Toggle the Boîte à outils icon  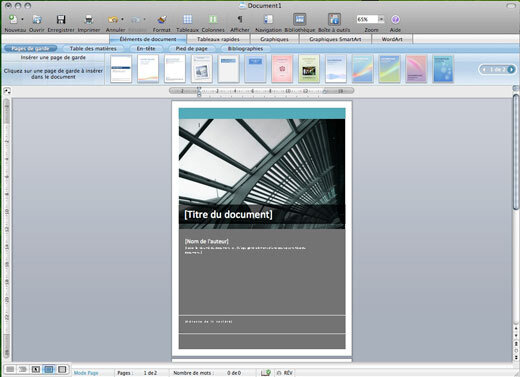[334, 19]
